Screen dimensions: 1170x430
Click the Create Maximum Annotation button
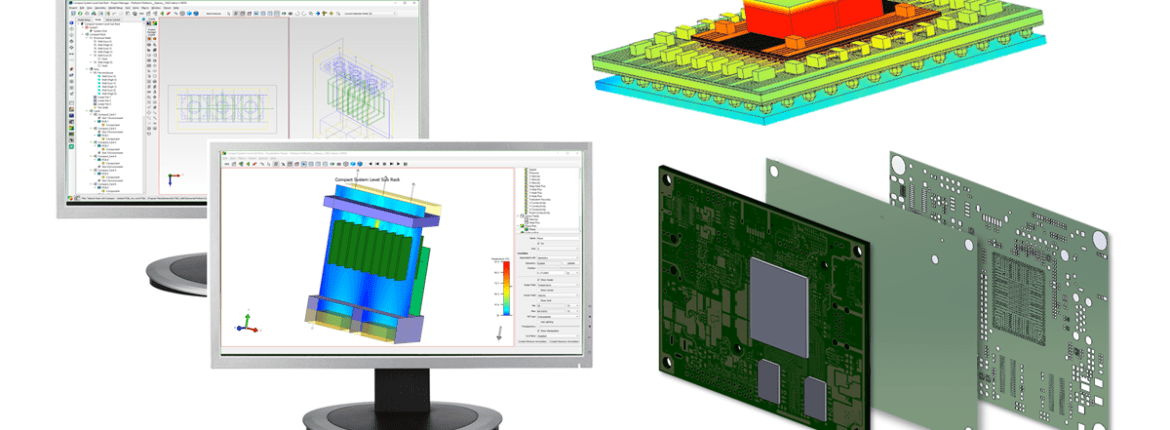[563, 342]
